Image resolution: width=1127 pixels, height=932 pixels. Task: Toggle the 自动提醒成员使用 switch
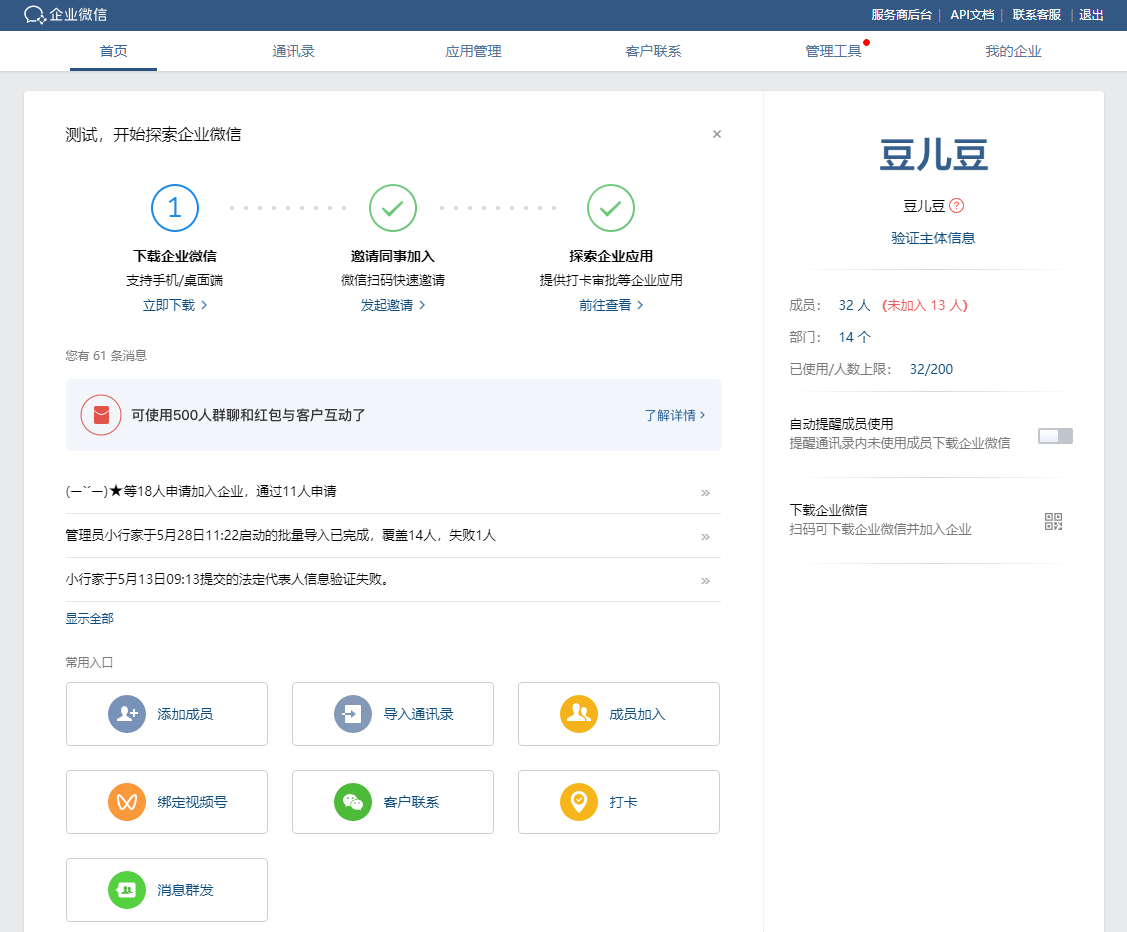point(1055,436)
